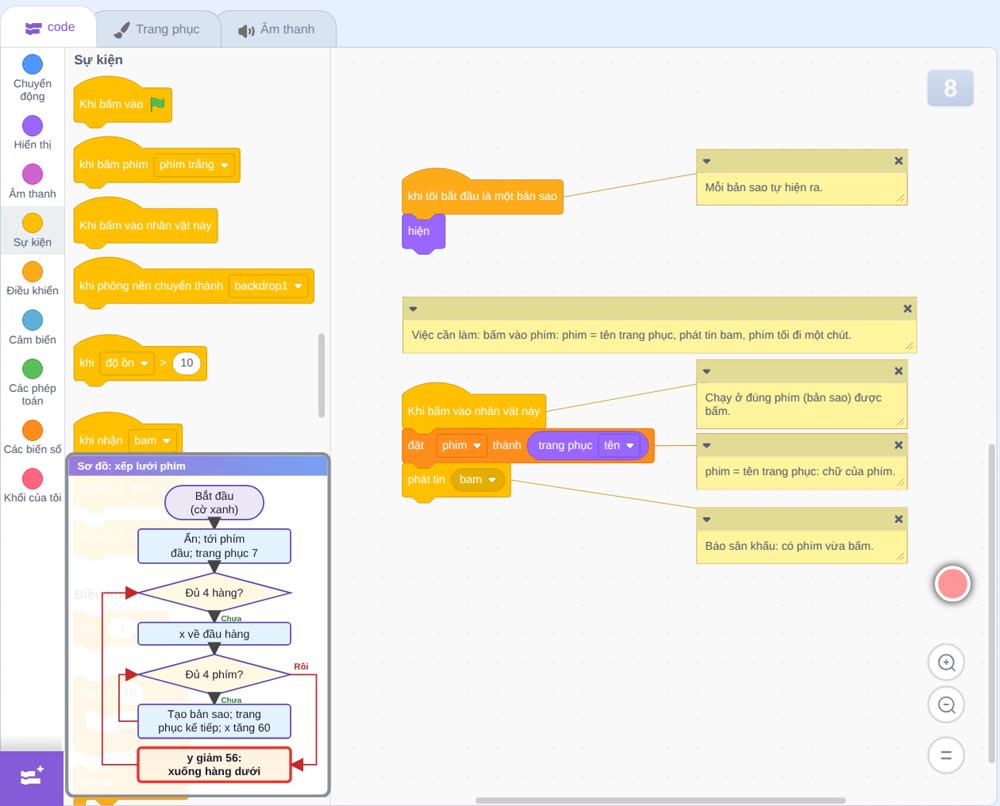Click the number 8 badge

[x=950, y=88]
